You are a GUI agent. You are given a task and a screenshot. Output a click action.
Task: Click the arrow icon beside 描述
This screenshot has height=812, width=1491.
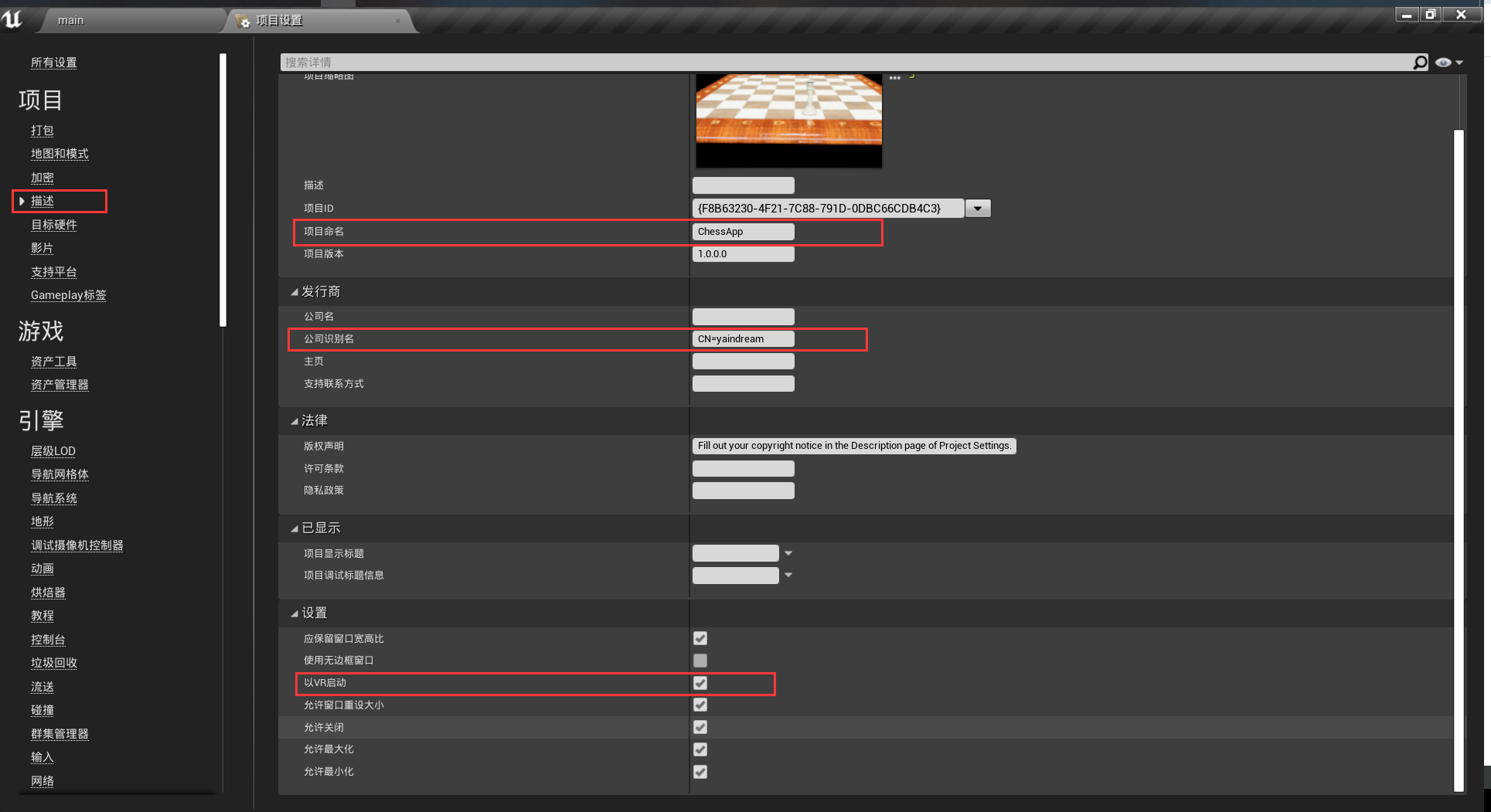pos(22,202)
